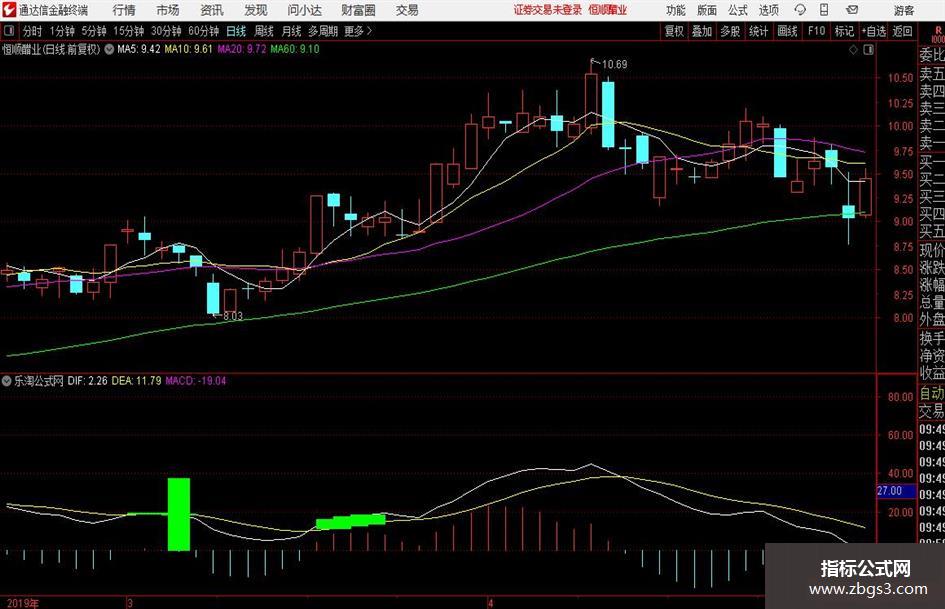Click the MACD: -19.04 indicator value
This screenshot has width=945, height=609.
pos(195,381)
